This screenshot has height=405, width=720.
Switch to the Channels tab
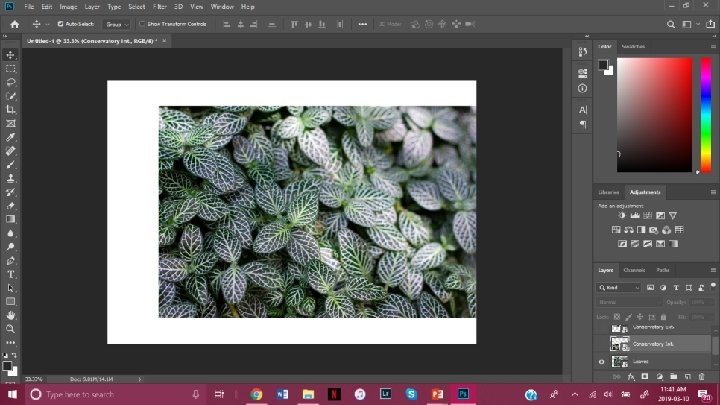tap(634, 270)
